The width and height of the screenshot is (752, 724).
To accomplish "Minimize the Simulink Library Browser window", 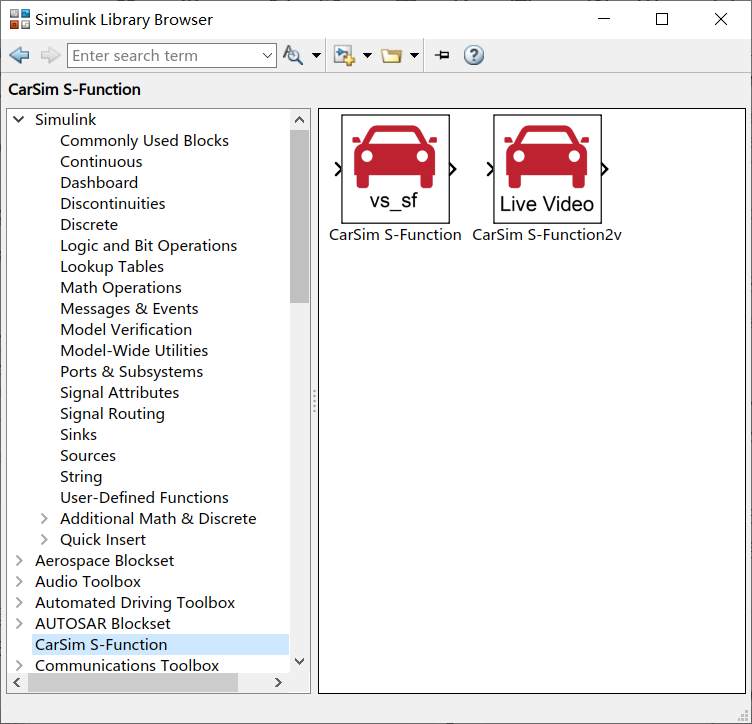I will tap(604, 19).
